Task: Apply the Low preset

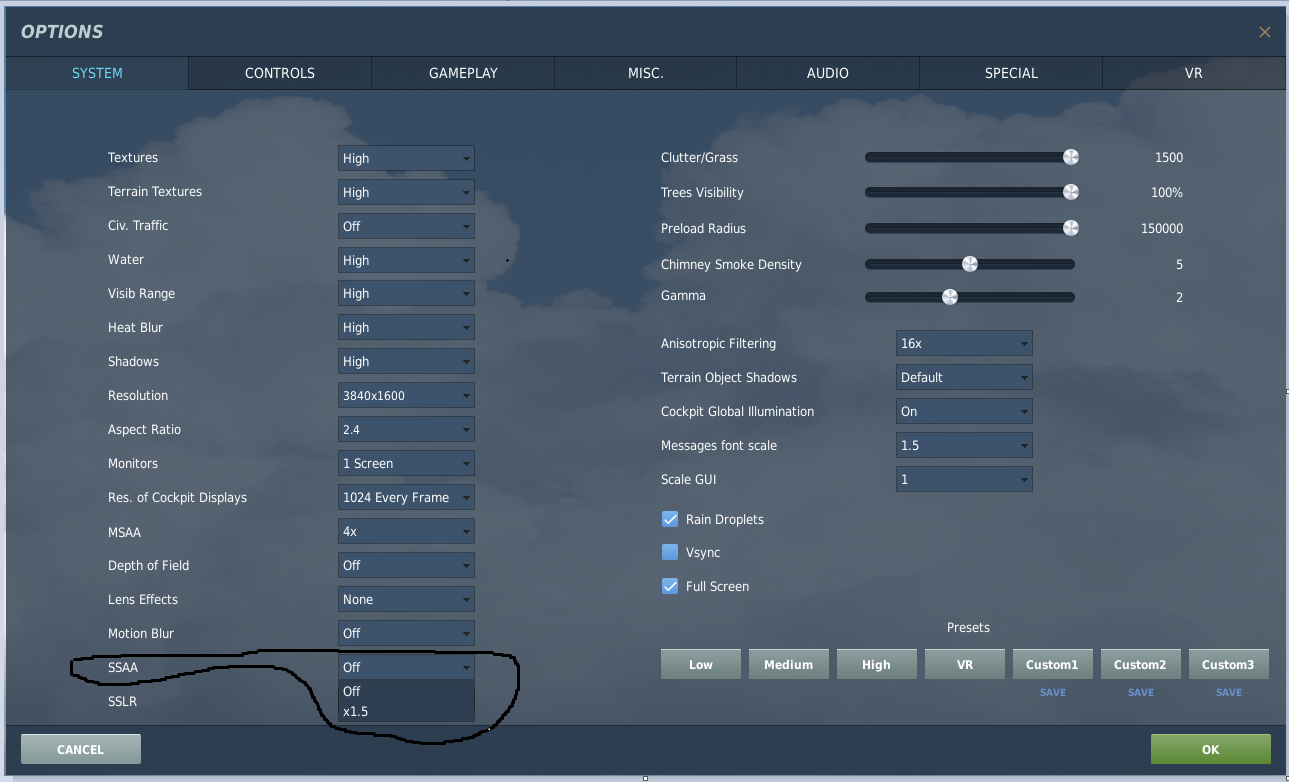Action: click(701, 665)
